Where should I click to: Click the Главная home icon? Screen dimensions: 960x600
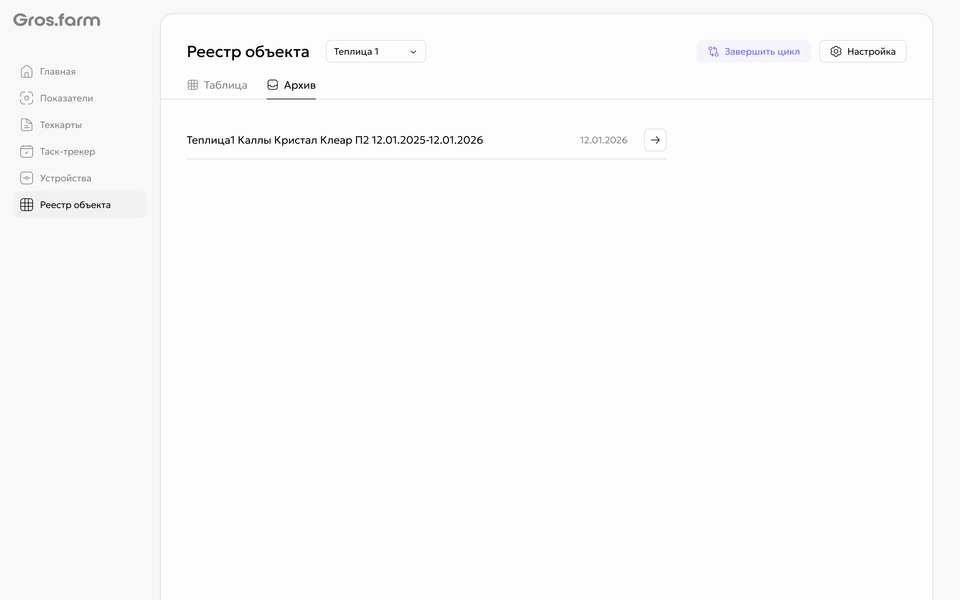tap(26, 72)
